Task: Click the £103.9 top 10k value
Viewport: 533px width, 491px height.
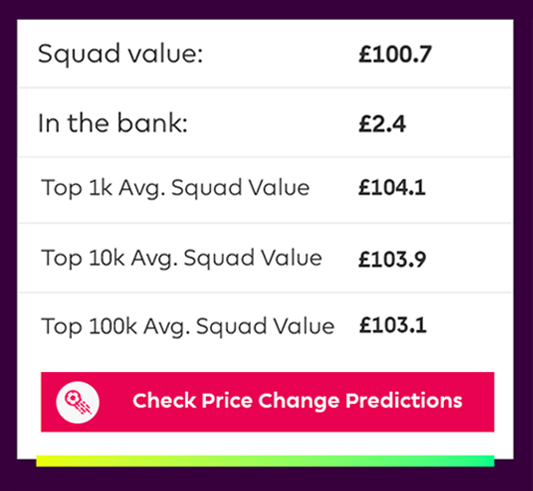Action: pyautogui.click(x=392, y=259)
